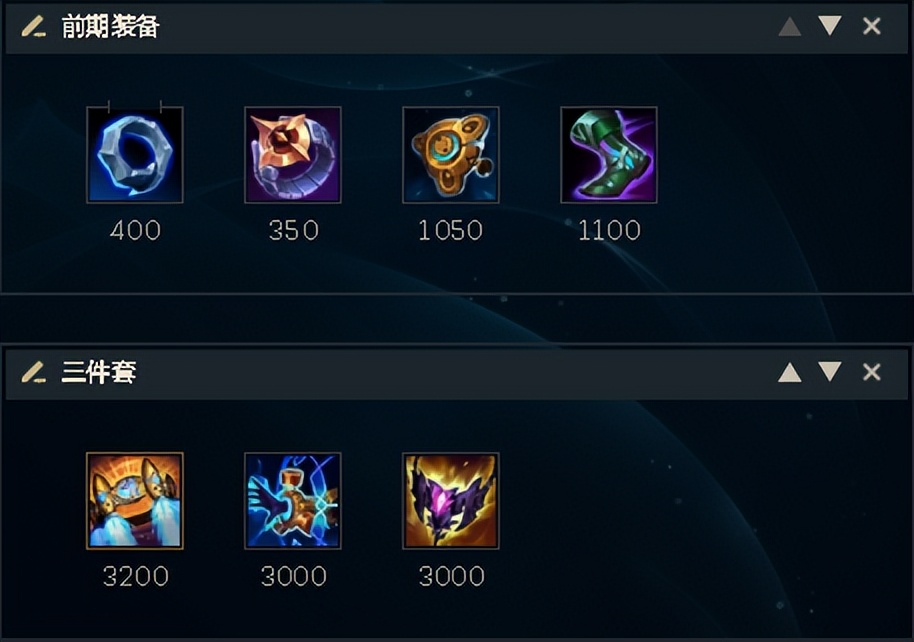Rename the 三件套 block using pencil icon
The width and height of the screenshot is (914, 642).
(x=34, y=372)
